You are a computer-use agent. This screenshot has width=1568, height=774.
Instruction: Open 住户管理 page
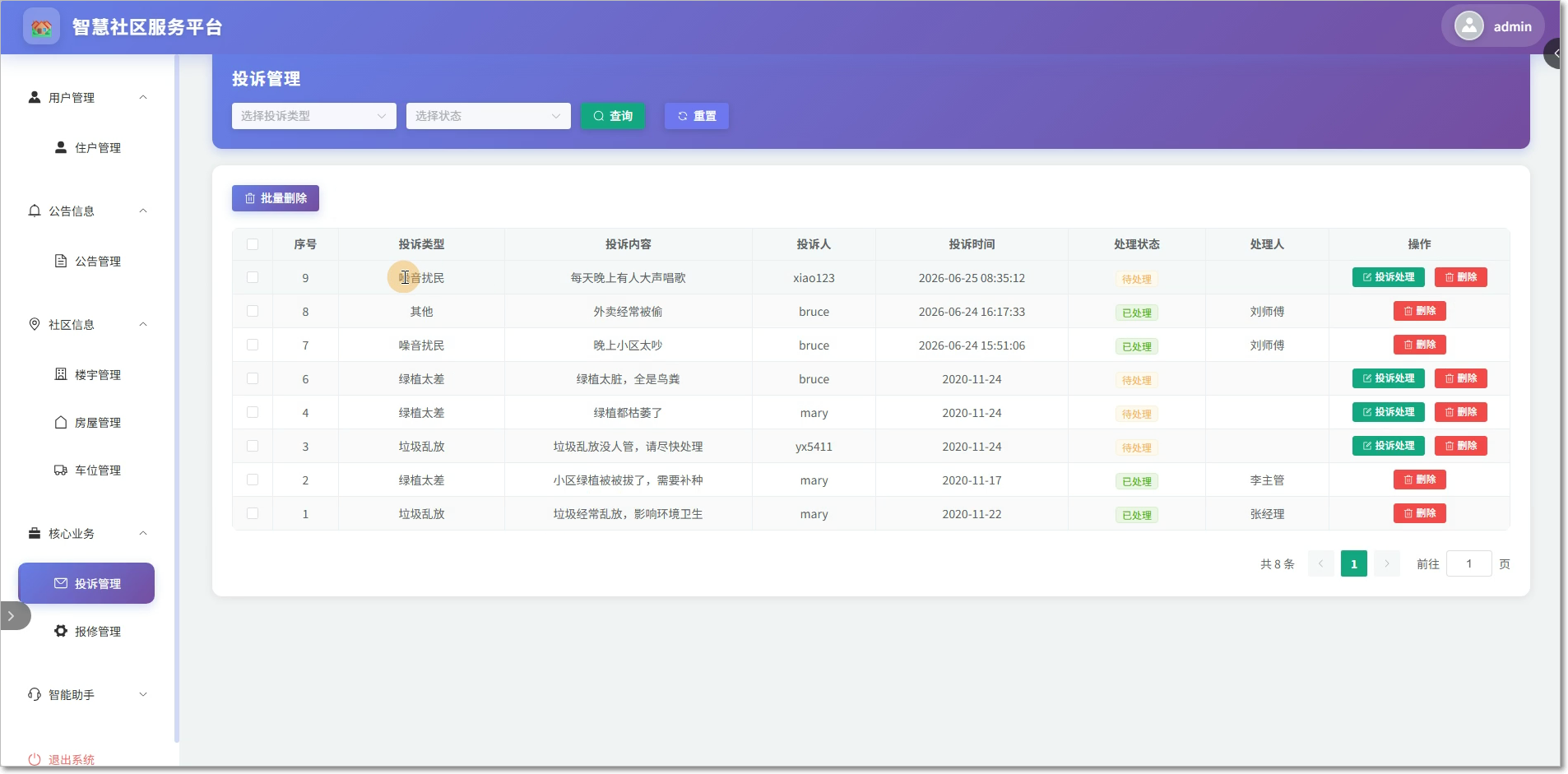point(86,147)
